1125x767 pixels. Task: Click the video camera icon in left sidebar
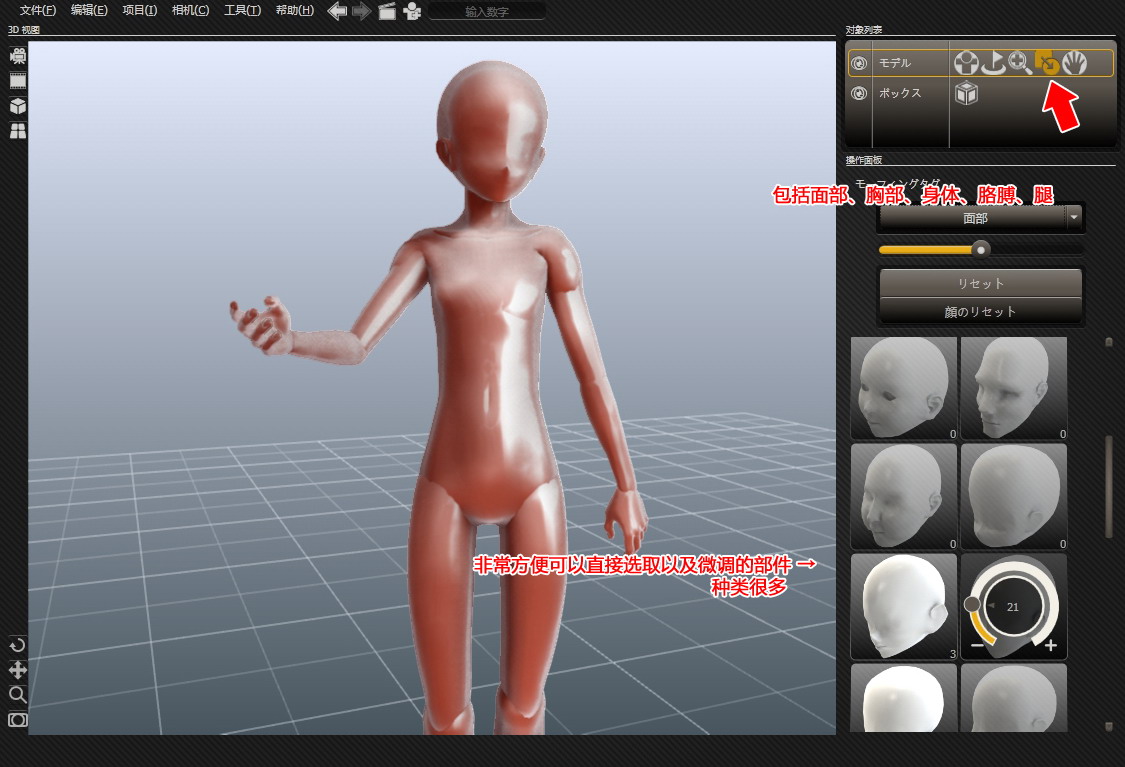[18, 56]
